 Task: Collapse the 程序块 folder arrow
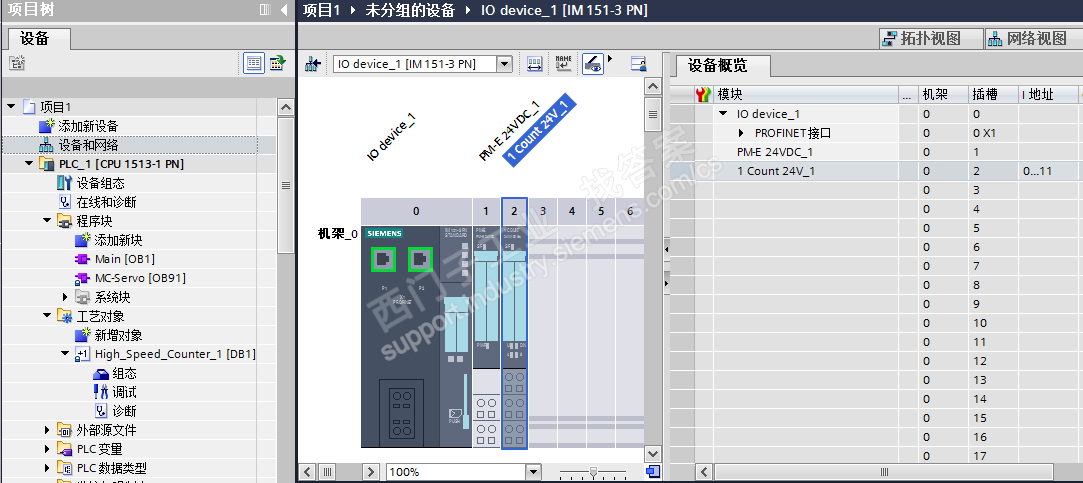[x=48, y=221]
